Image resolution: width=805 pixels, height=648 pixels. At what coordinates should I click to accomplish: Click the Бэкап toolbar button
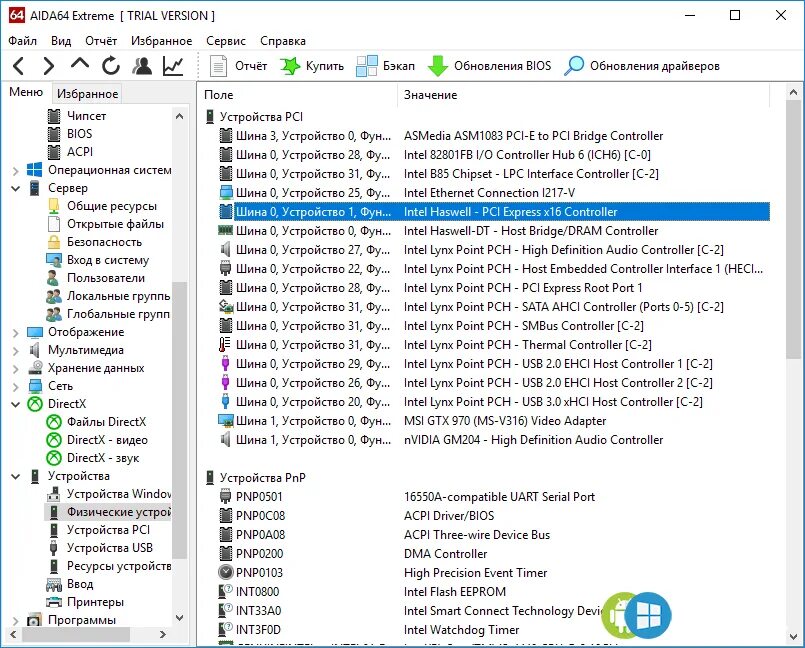(x=386, y=66)
